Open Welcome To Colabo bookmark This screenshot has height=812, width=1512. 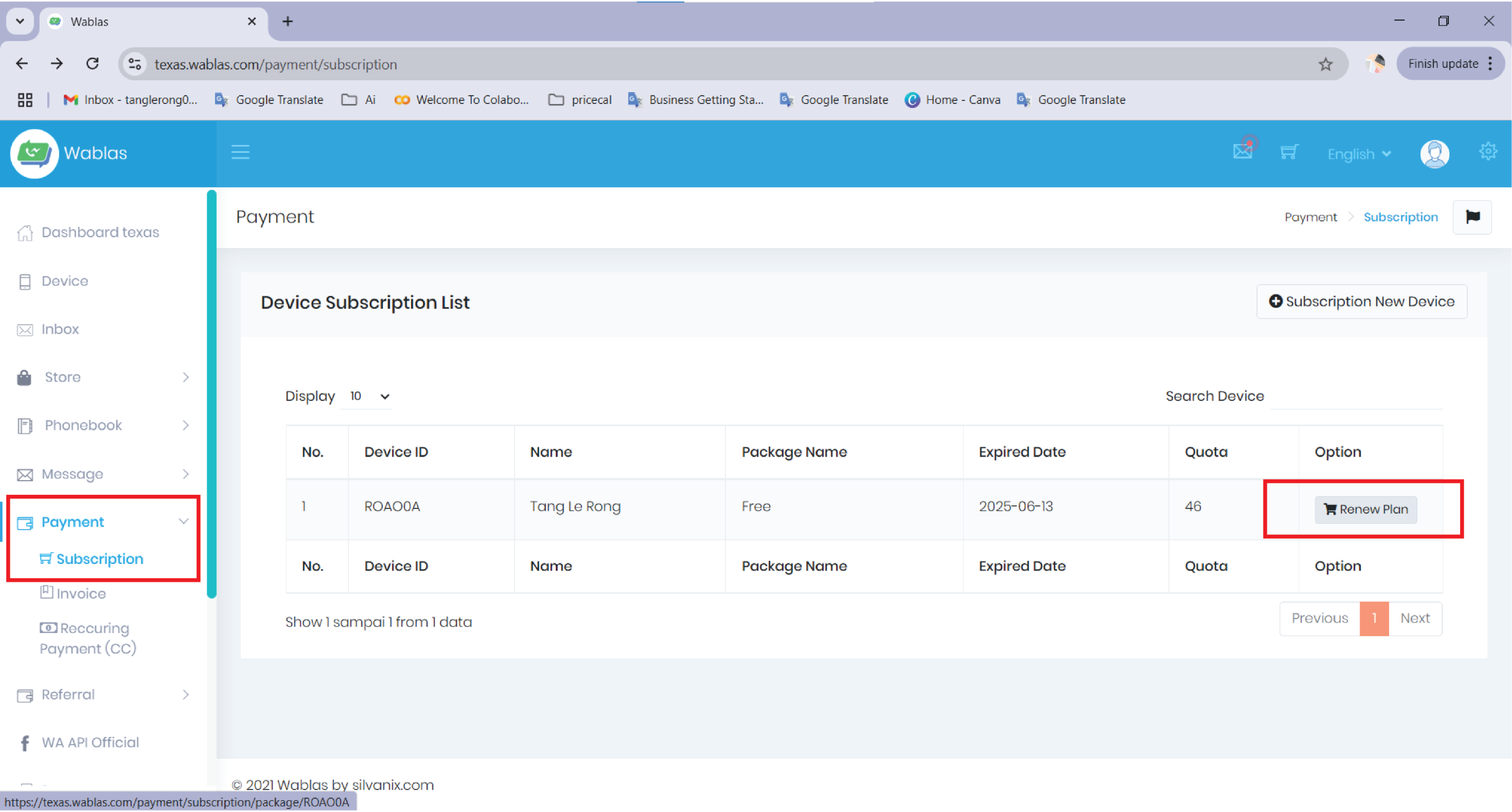coord(461,100)
